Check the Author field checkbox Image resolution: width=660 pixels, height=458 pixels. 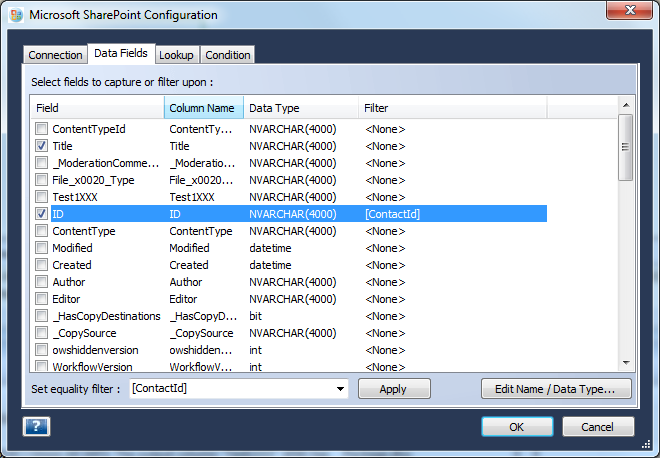click(41, 282)
